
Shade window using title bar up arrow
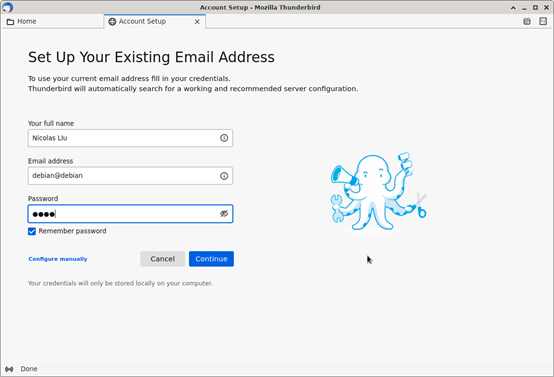(x=513, y=7)
